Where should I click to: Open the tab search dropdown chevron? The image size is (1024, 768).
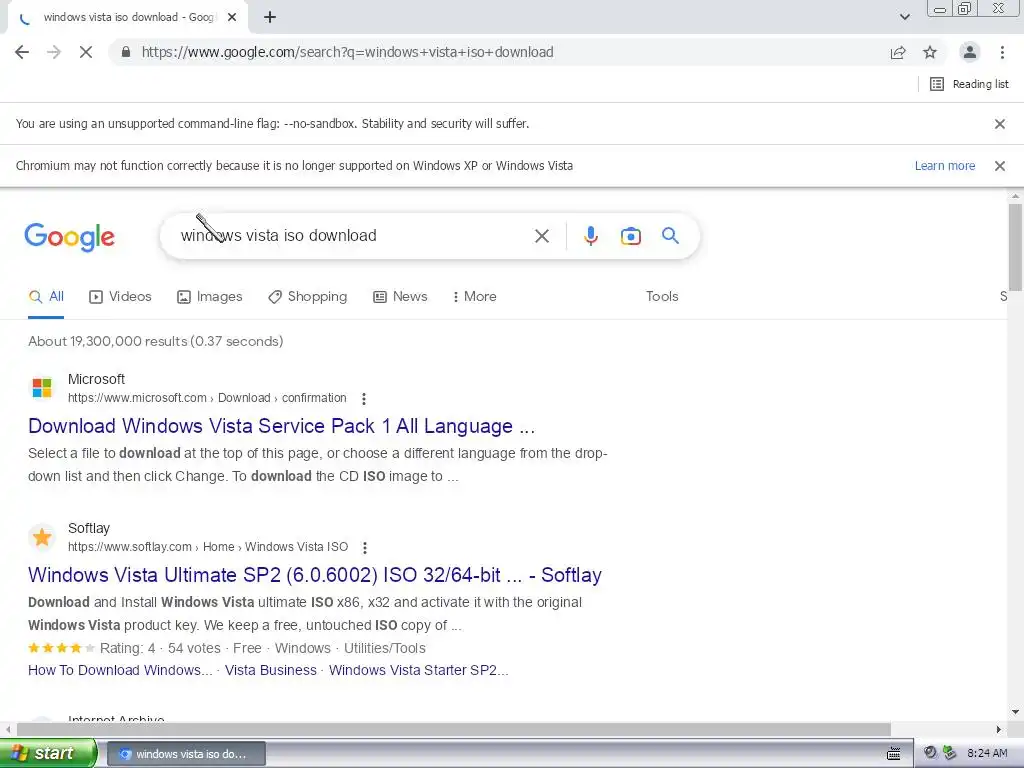[904, 17]
